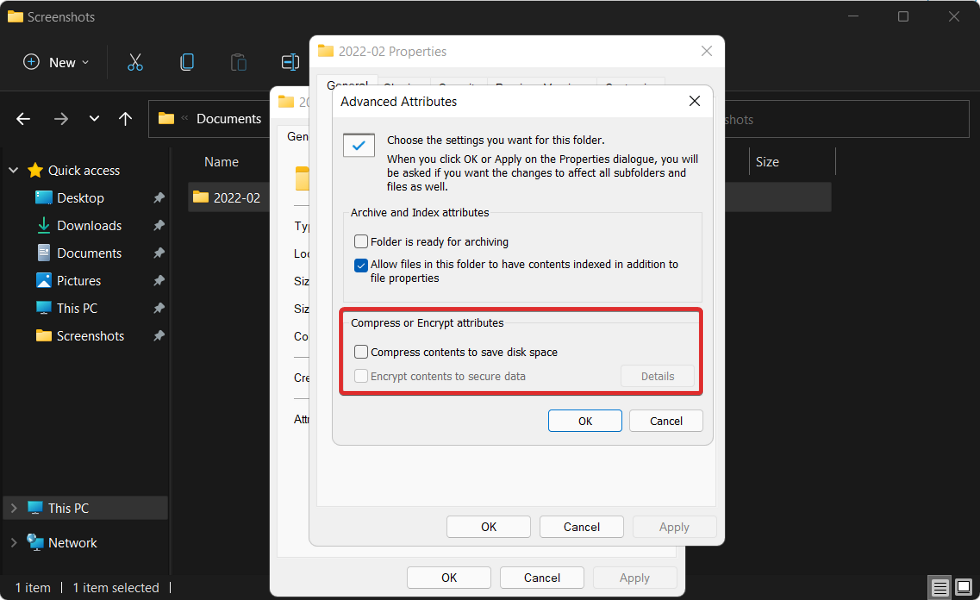Switch to large icons view in status bar
The image size is (980, 600).
tap(964, 588)
